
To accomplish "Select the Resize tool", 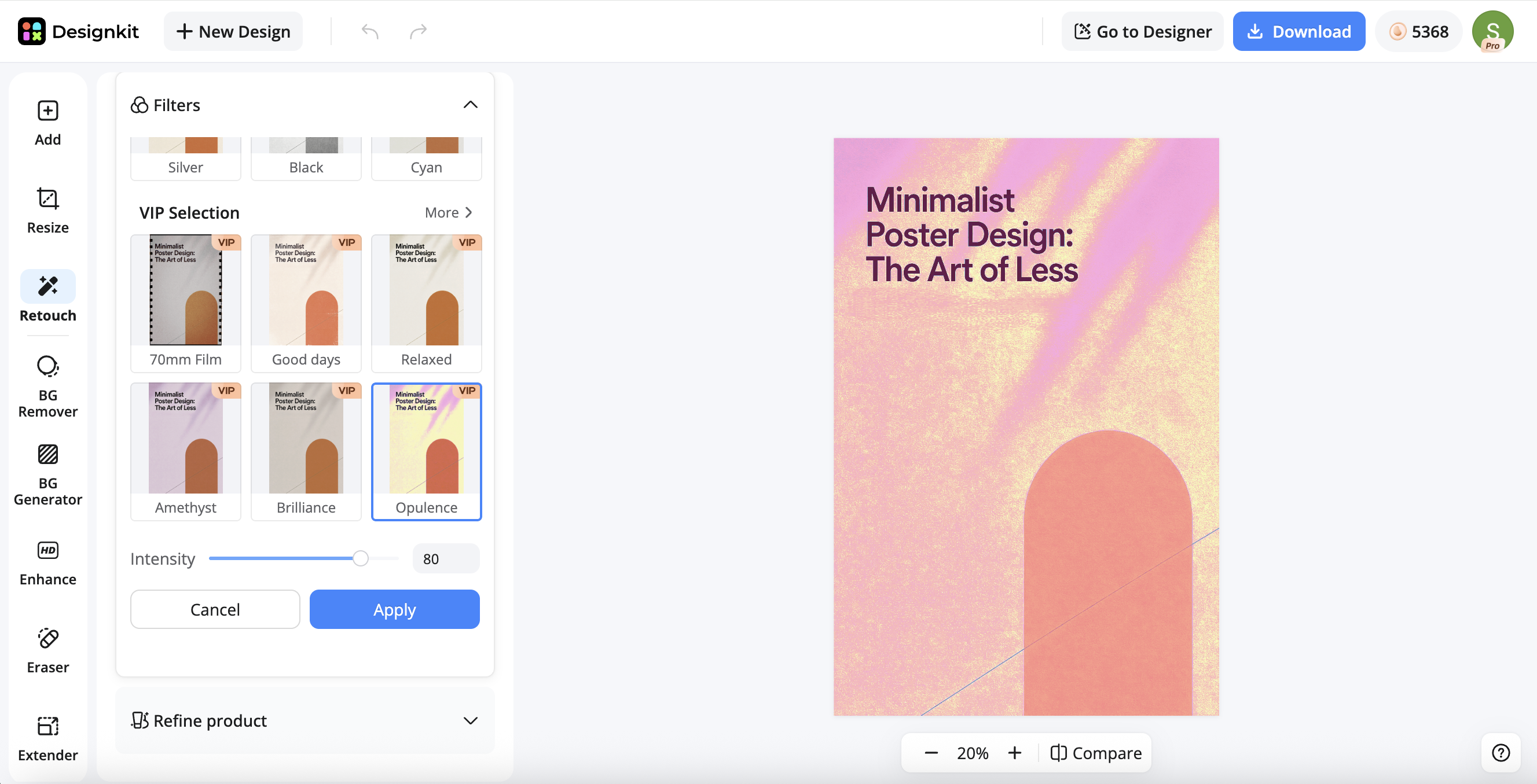I will tap(47, 211).
